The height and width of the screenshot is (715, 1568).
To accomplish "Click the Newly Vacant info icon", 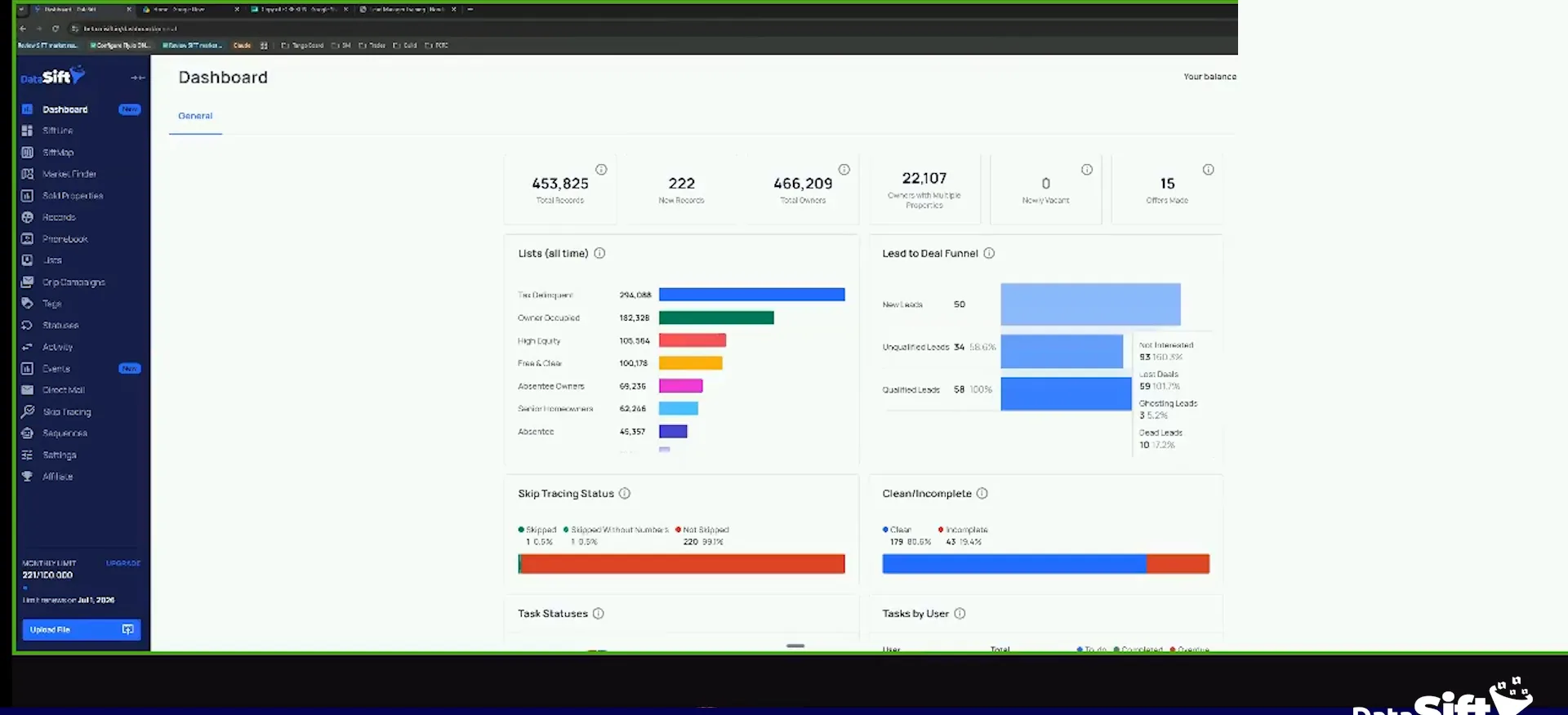I will [1087, 170].
